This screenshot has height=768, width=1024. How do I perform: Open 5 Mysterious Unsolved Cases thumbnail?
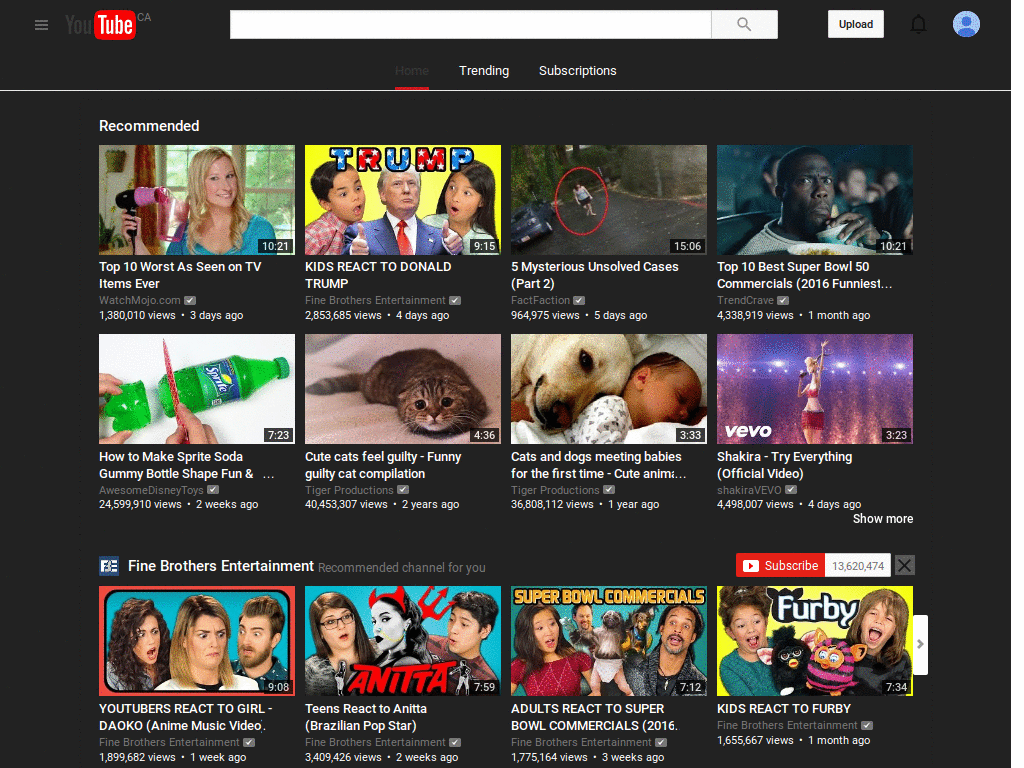tap(609, 200)
